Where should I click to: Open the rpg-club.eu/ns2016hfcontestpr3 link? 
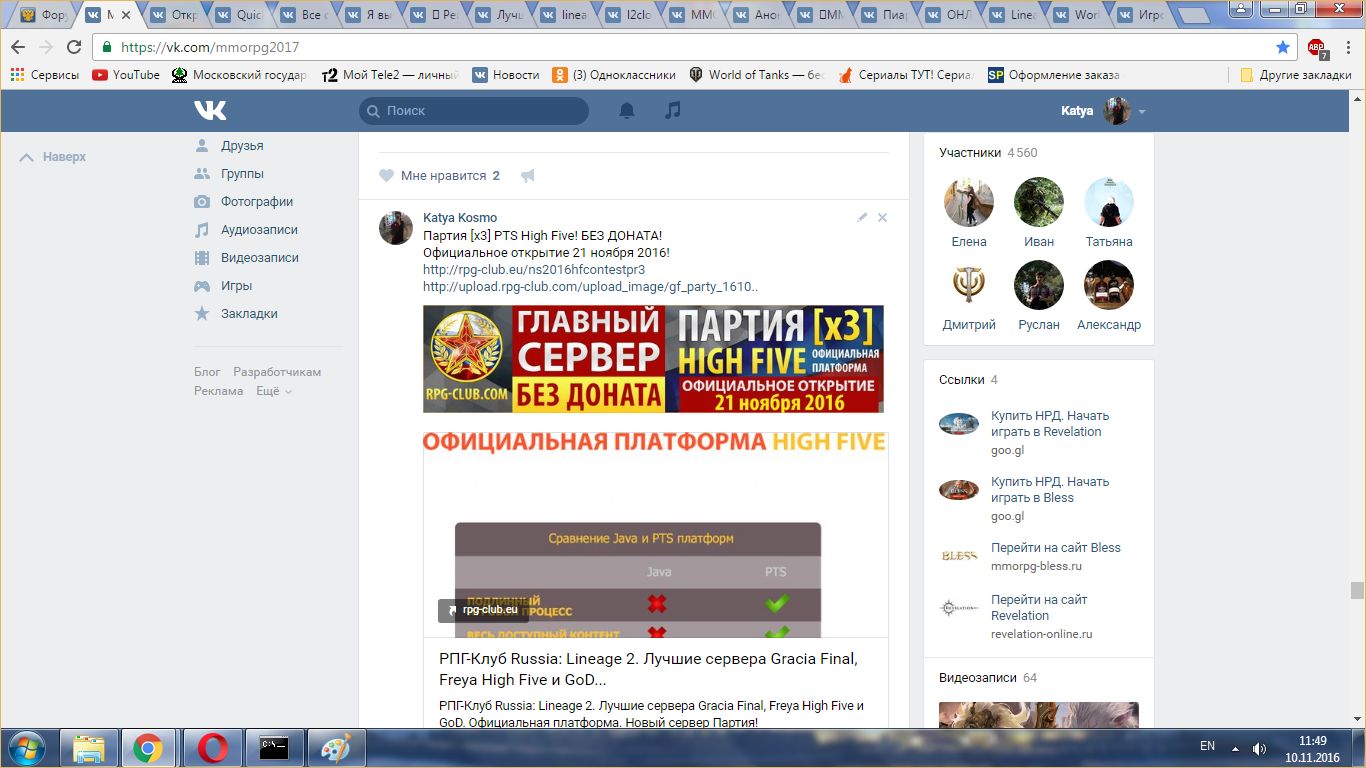pyautogui.click(x=534, y=269)
